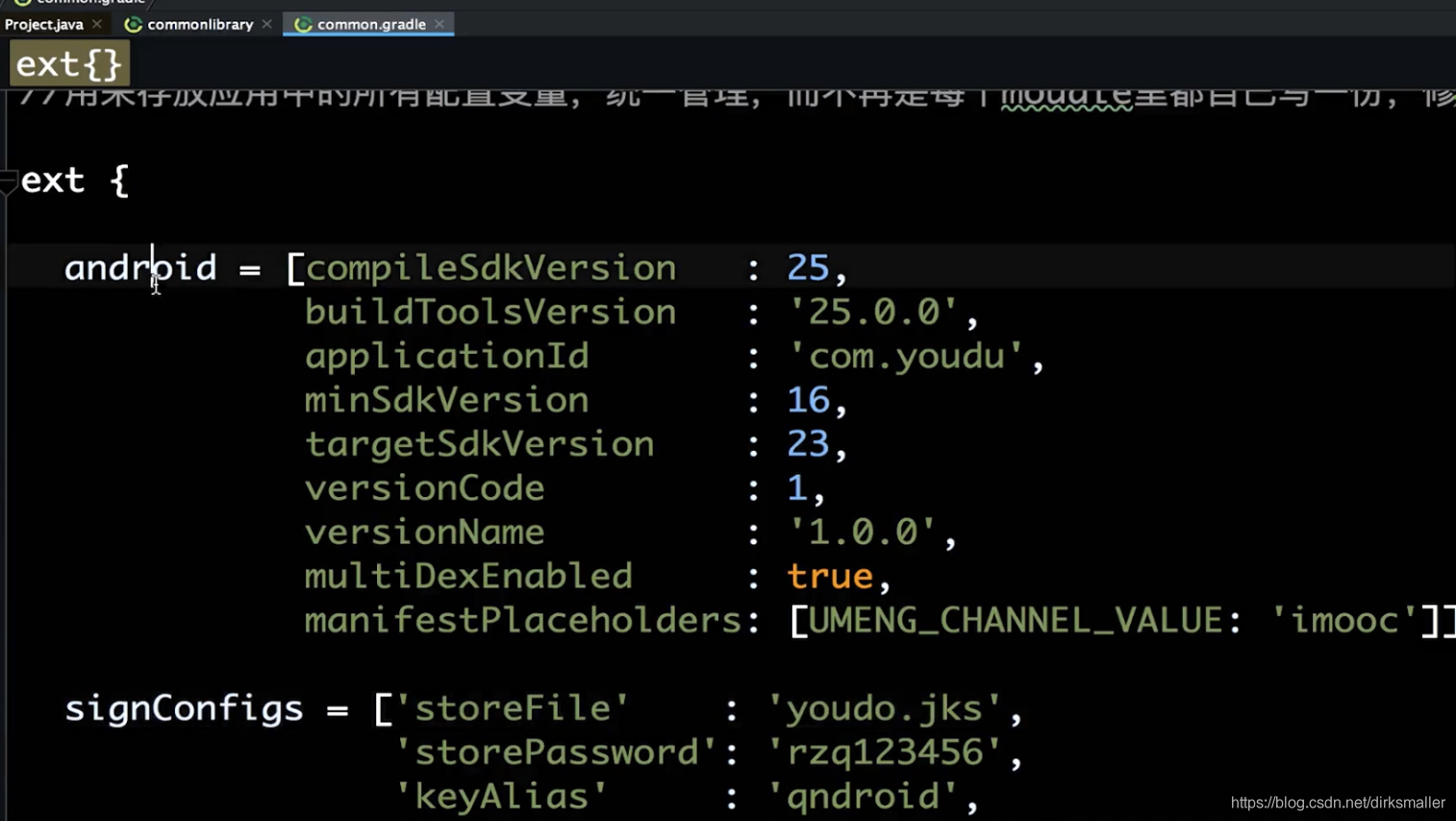
Task: Click the versionCode key
Action: (x=424, y=488)
